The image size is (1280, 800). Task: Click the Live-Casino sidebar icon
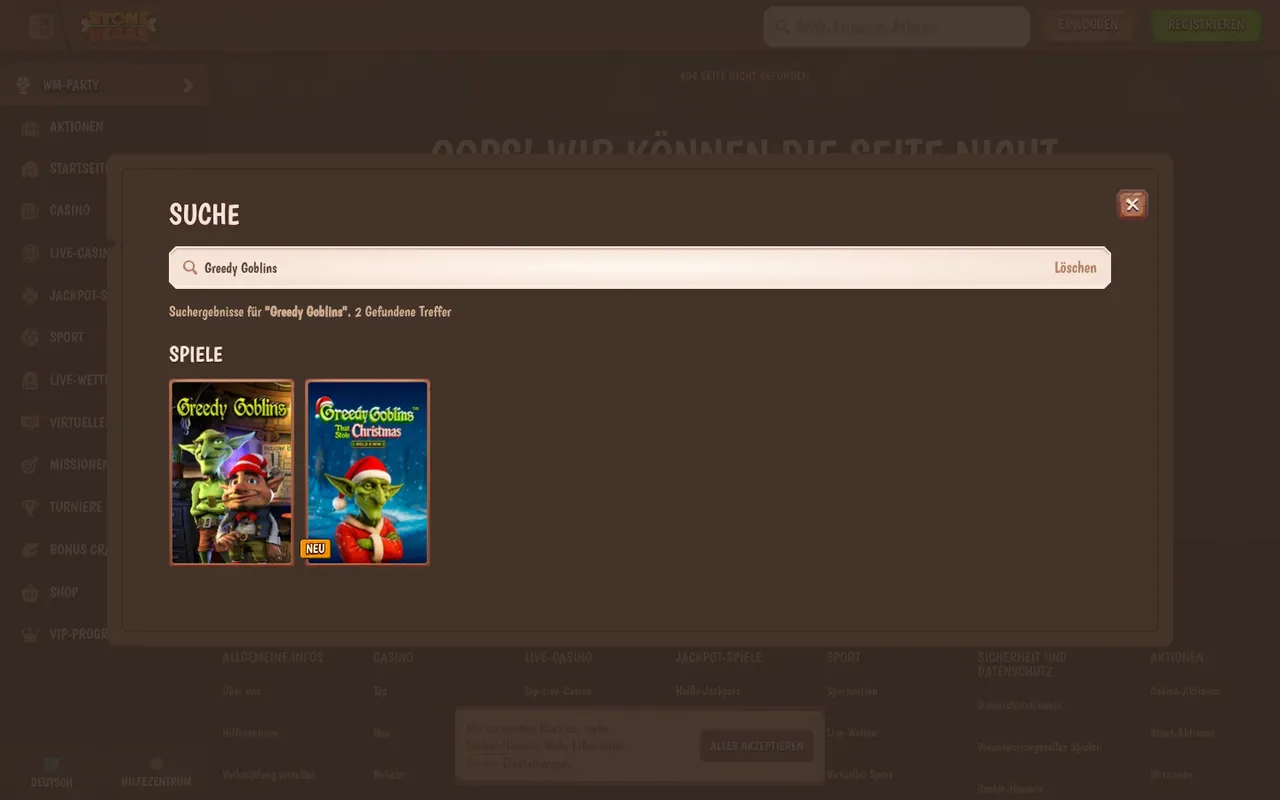coord(30,254)
